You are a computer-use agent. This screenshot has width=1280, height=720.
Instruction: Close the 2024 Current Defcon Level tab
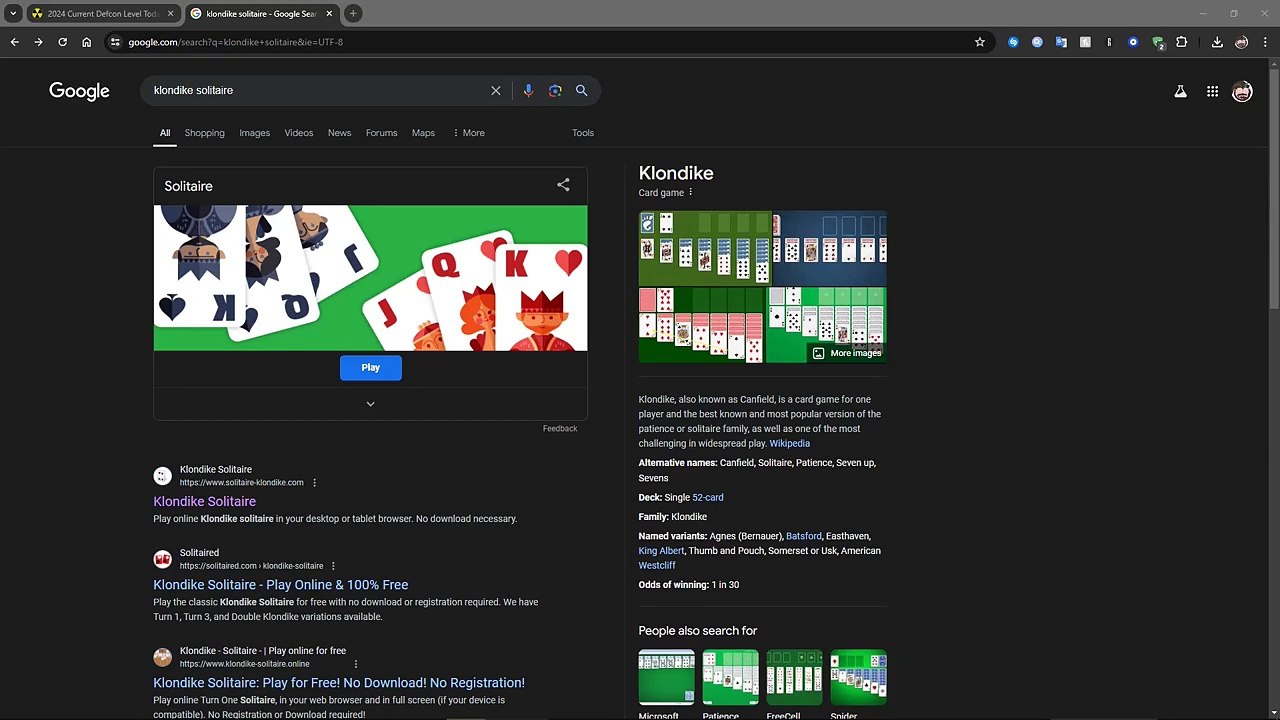point(171,14)
